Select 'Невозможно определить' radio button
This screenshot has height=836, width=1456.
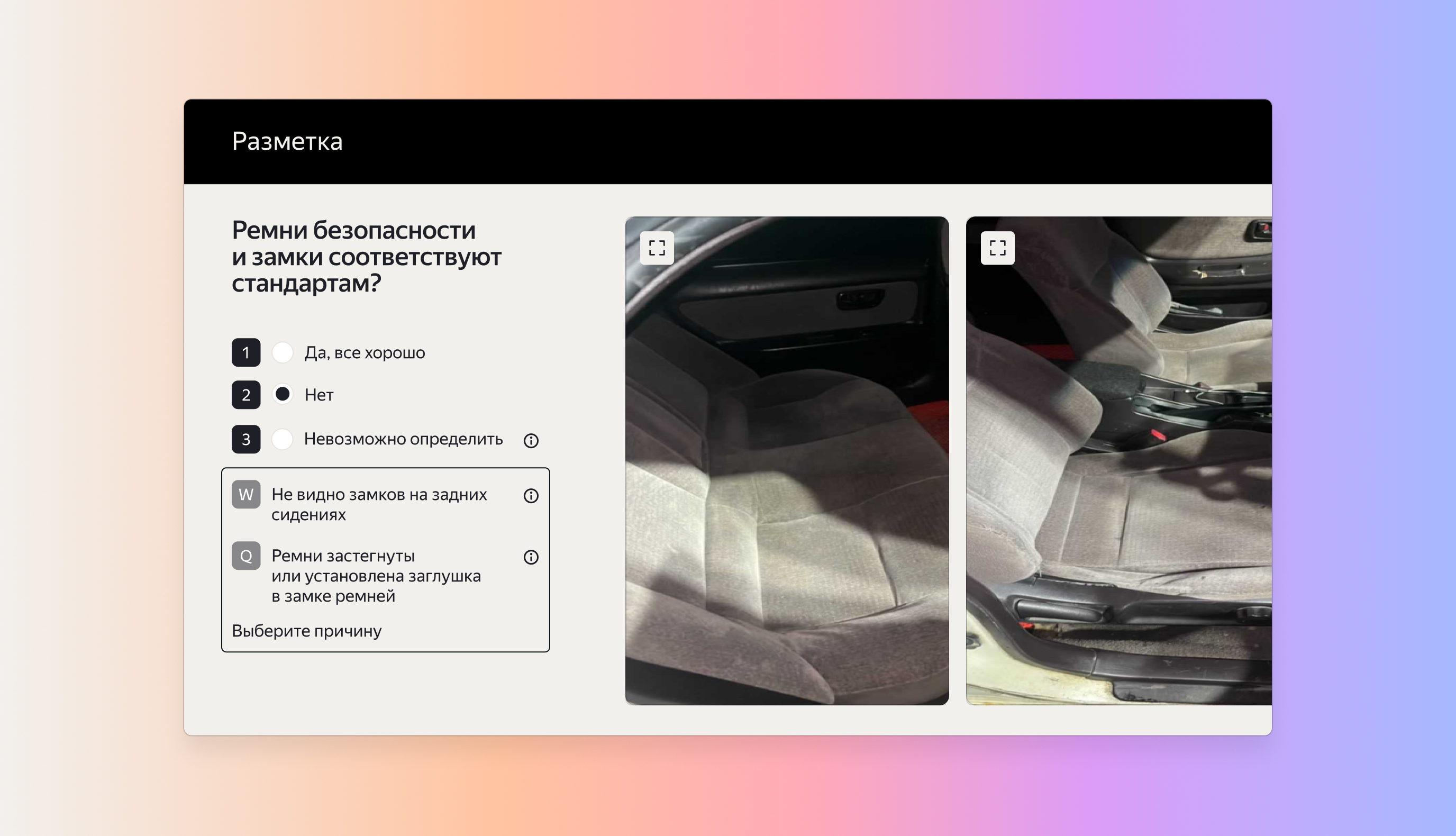(283, 439)
